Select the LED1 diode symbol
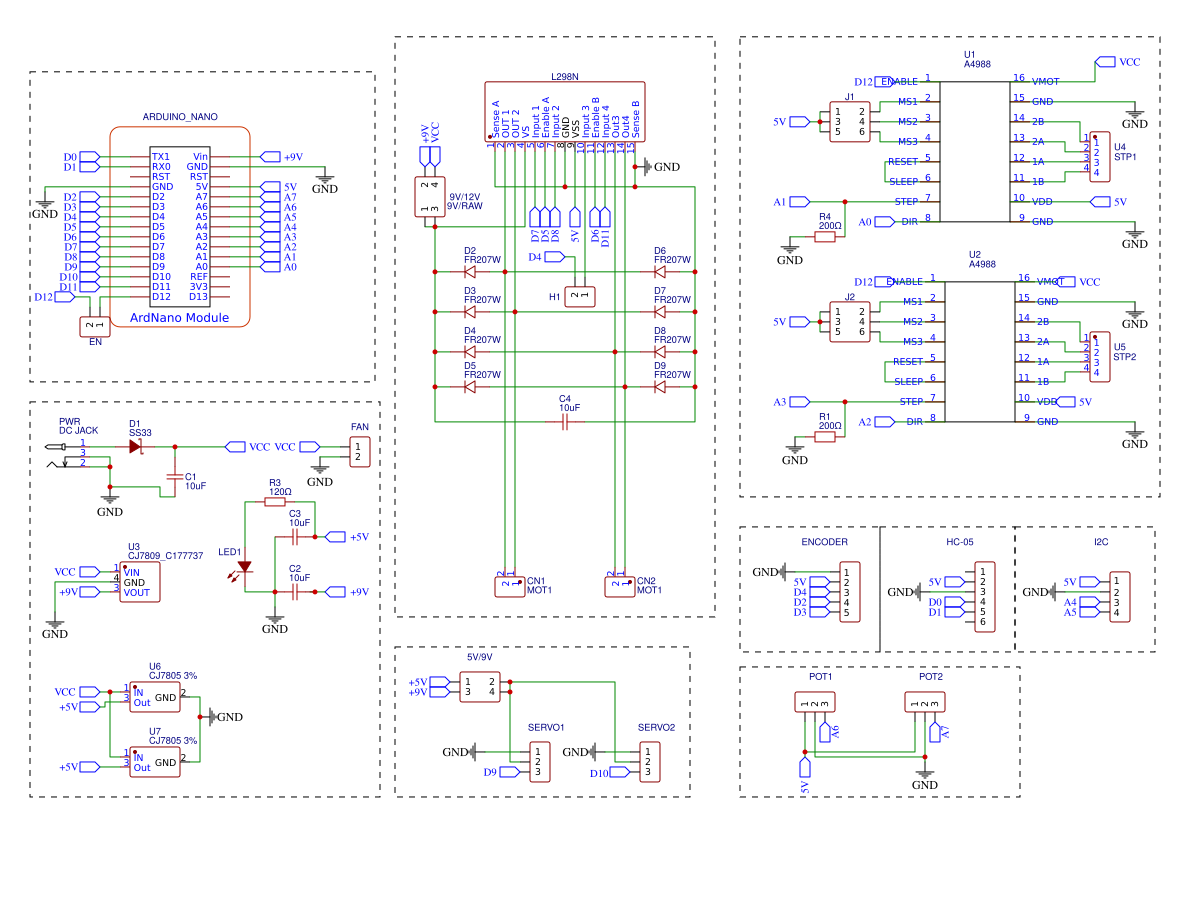 [244, 567]
